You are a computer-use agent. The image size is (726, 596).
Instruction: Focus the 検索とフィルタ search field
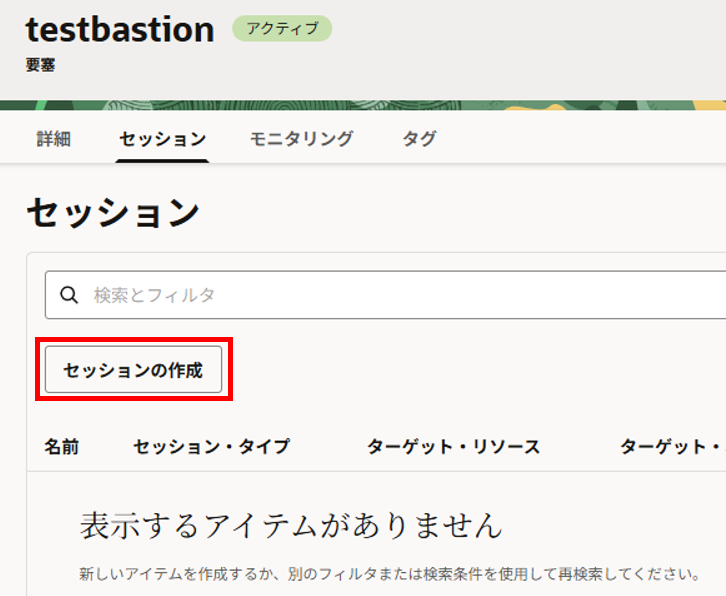[x=400, y=295]
